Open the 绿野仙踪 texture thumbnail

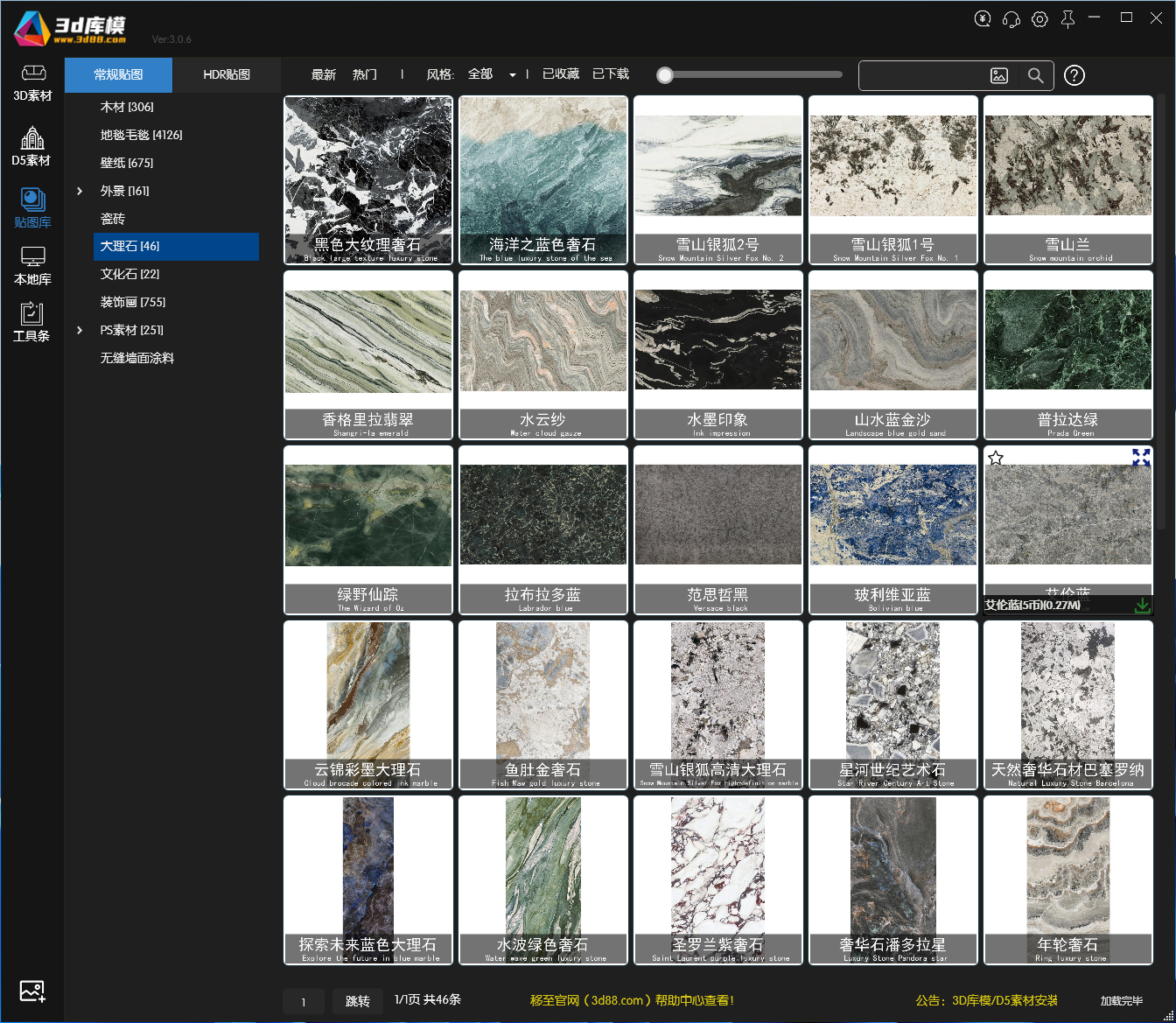pyautogui.click(x=368, y=530)
